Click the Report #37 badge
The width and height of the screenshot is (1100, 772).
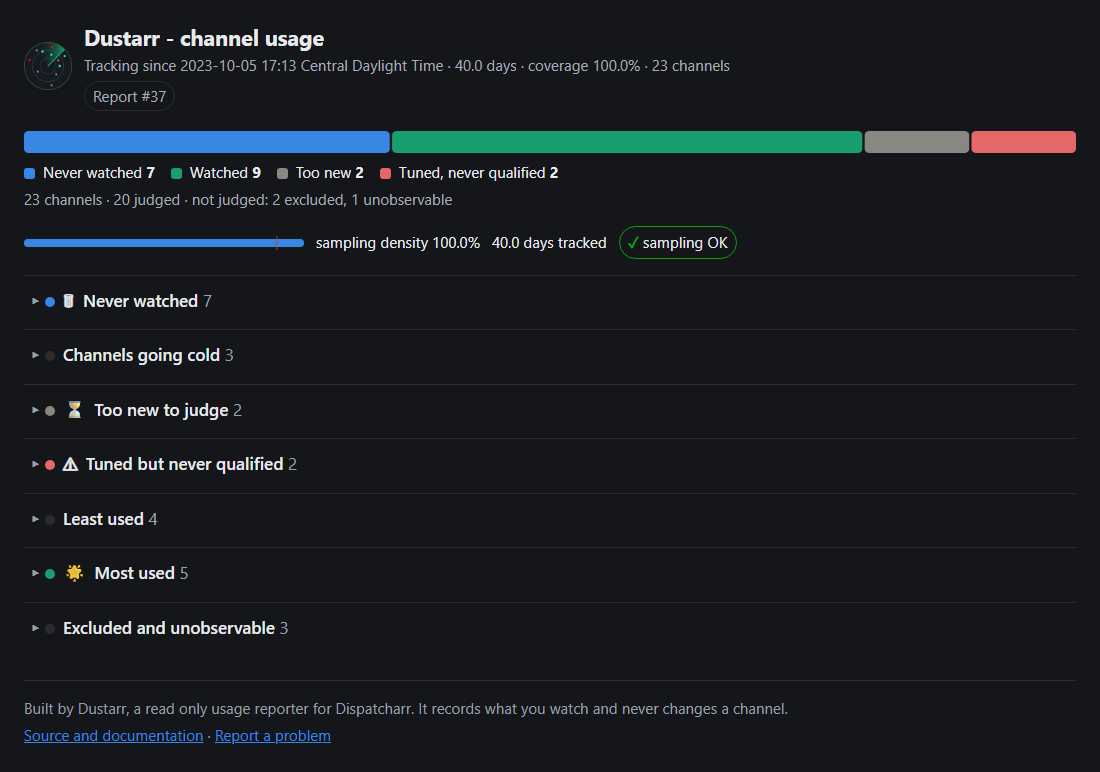click(x=129, y=96)
